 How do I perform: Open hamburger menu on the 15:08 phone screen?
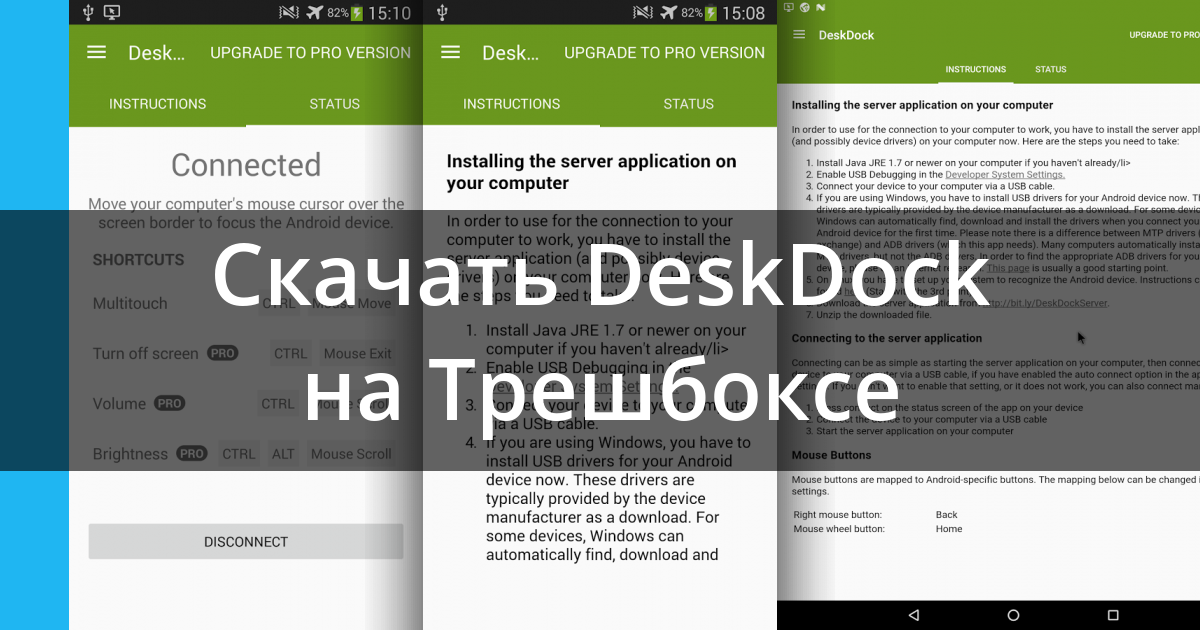tap(450, 52)
